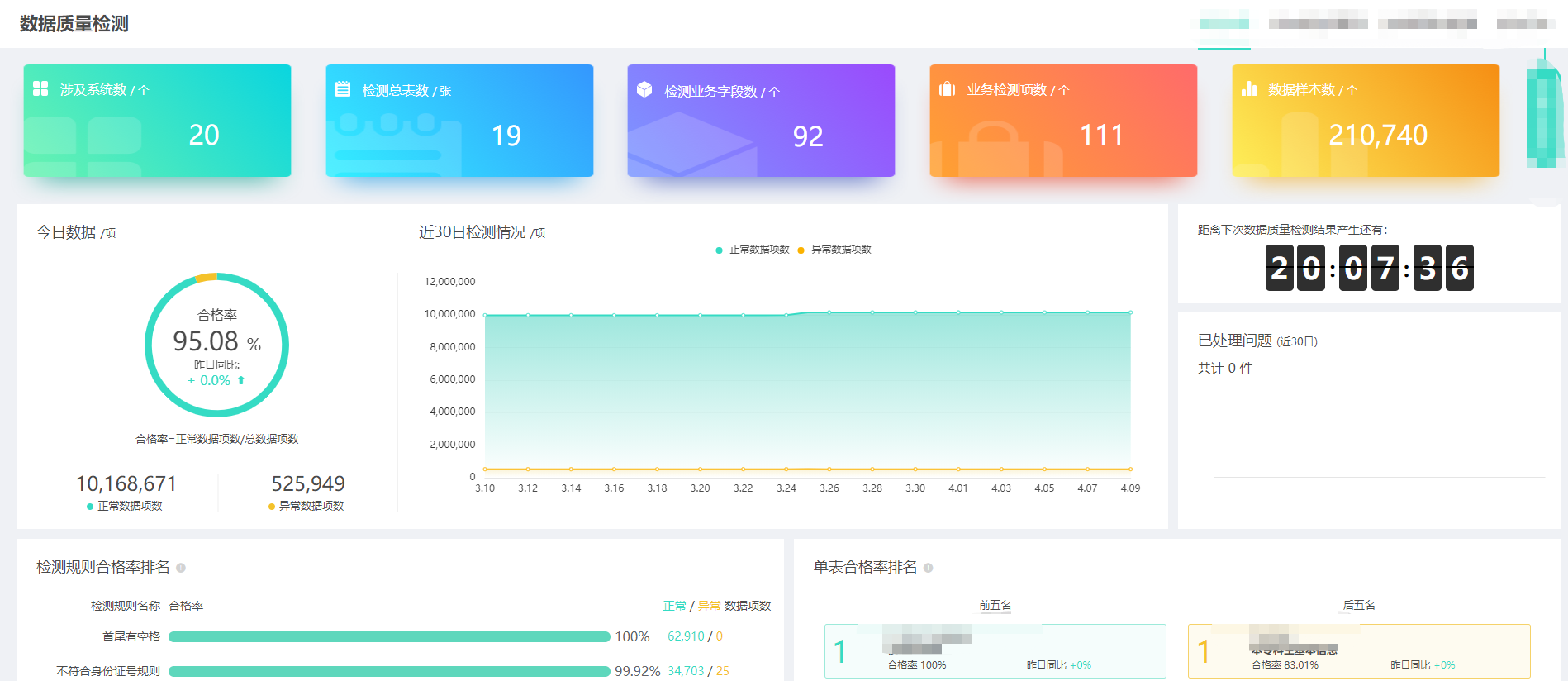The height and width of the screenshot is (681, 1568).
Task: Toggle 异常数据项数 series in chart legend
Action: [x=834, y=250]
